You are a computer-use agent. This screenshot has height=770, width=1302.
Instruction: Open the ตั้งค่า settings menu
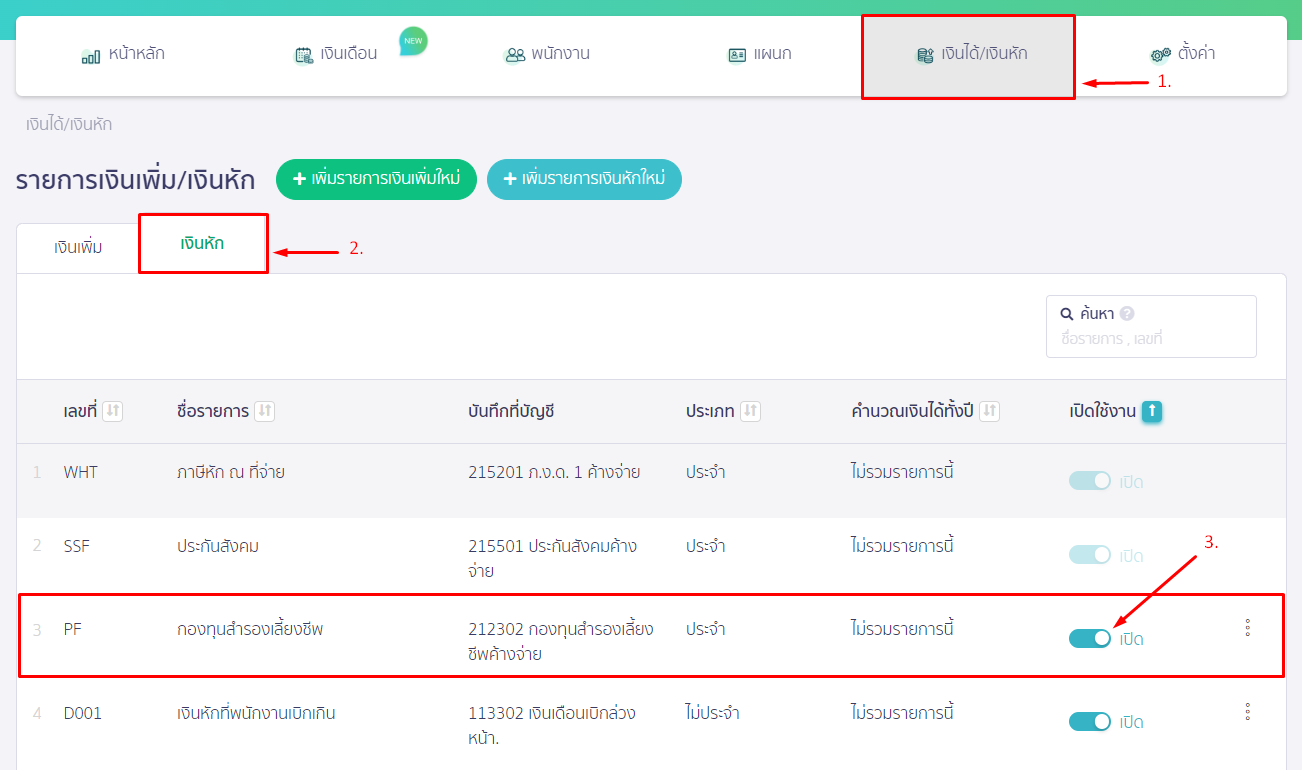point(1183,54)
